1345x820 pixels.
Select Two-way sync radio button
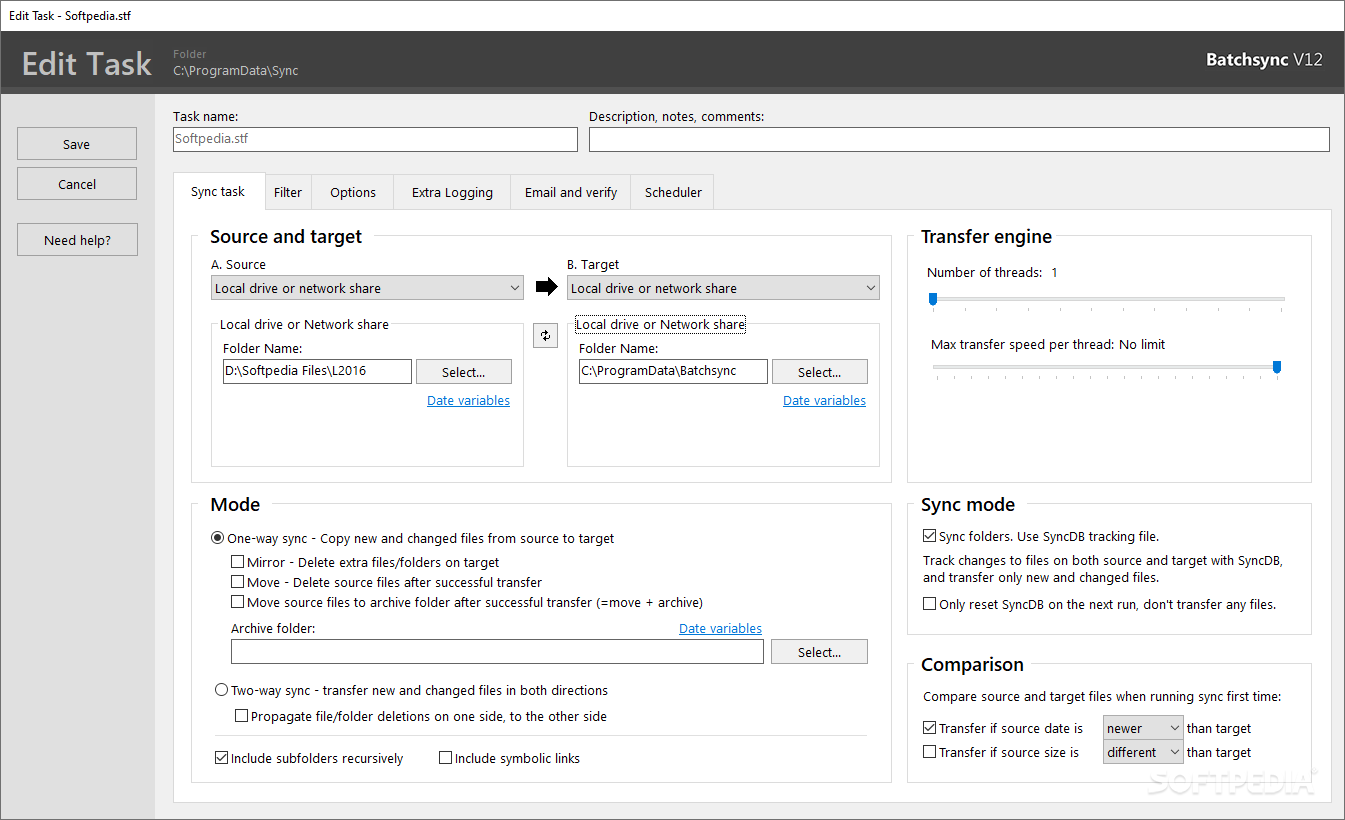click(222, 690)
